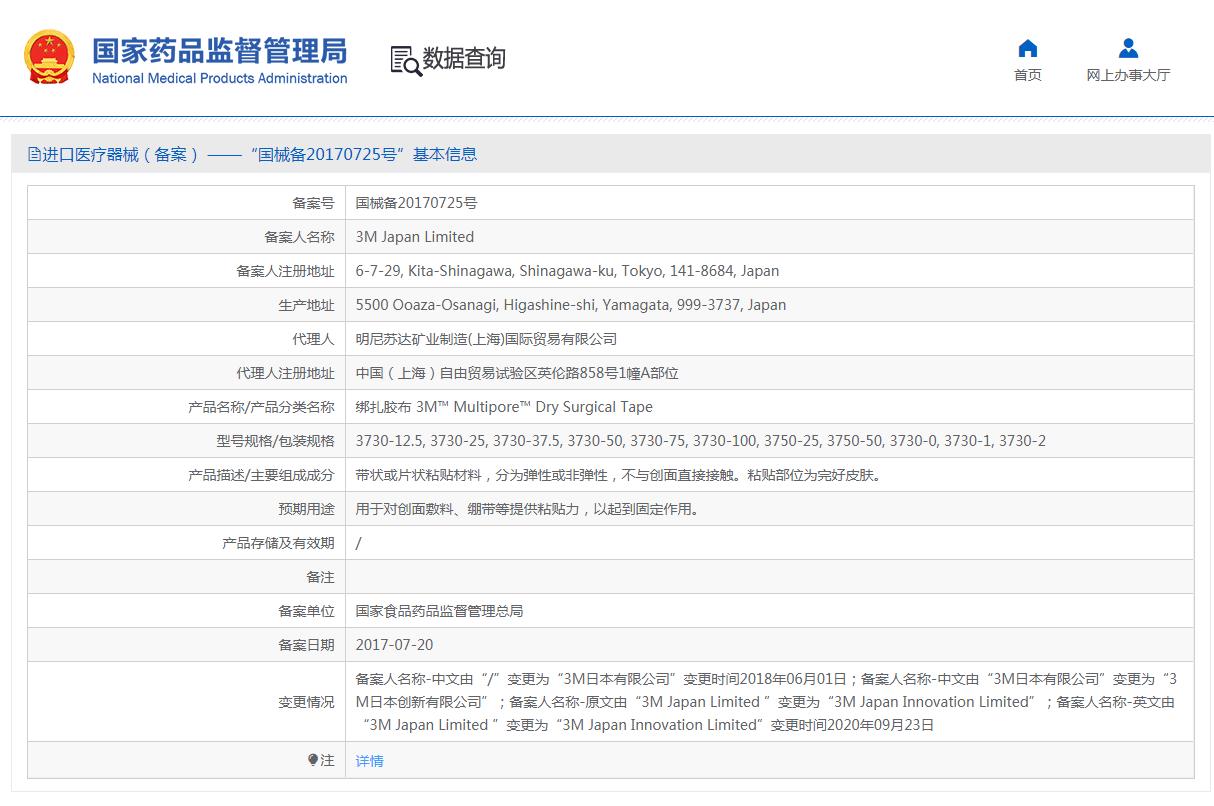The width and height of the screenshot is (1214, 806).
Task: Select the 产品存储及有效期 label
Action: pos(278,543)
